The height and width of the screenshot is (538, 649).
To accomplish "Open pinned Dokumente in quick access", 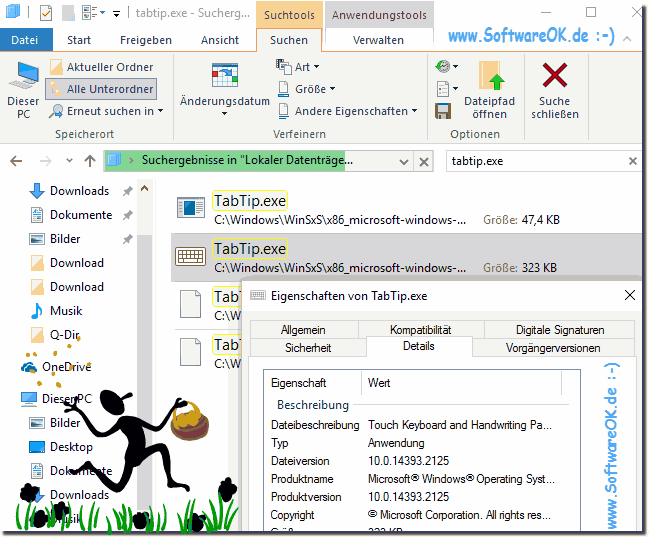I will point(71,215).
